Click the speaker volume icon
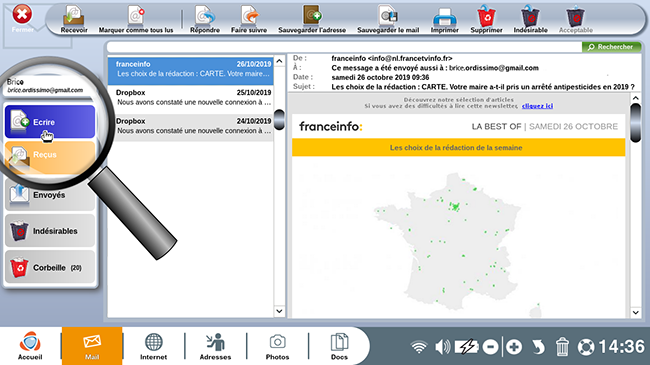The height and width of the screenshot is (365, 650). pos(443,347)
